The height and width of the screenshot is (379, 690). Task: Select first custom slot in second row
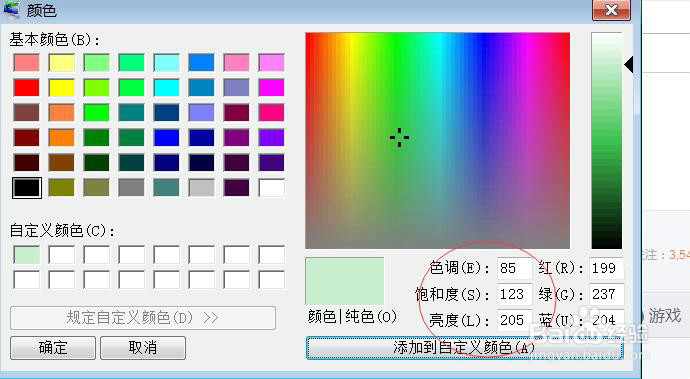pos(26,280)
